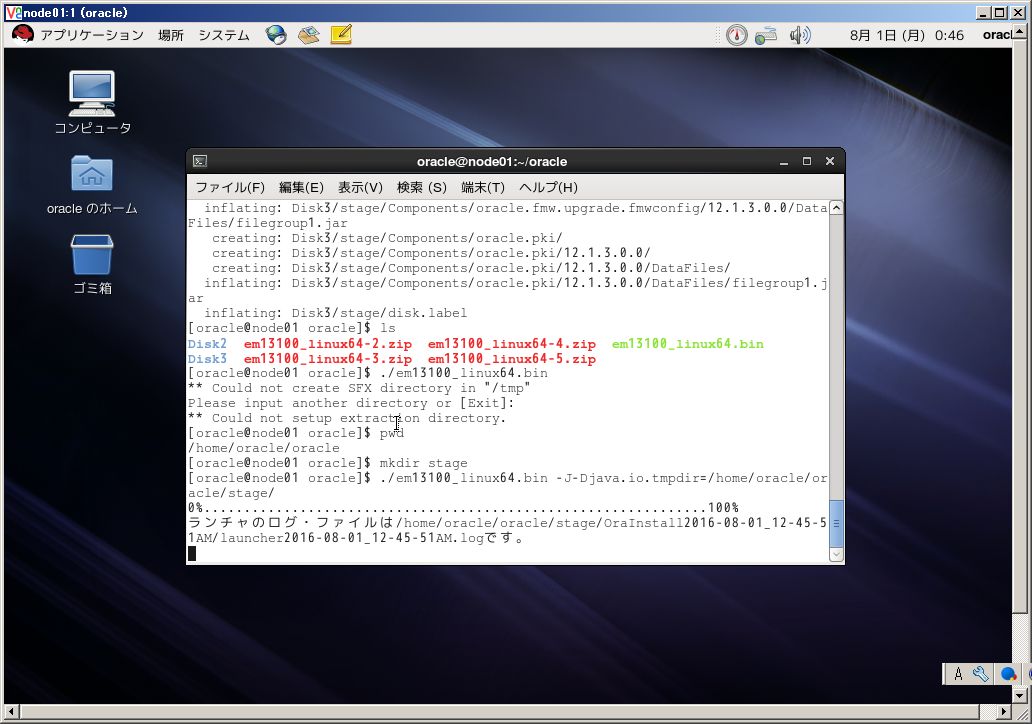Image resolution: width=1032 pixels, height=724 pixels.
Task: Click the oracle user name in panel
Action: click(x=996, y=36)
